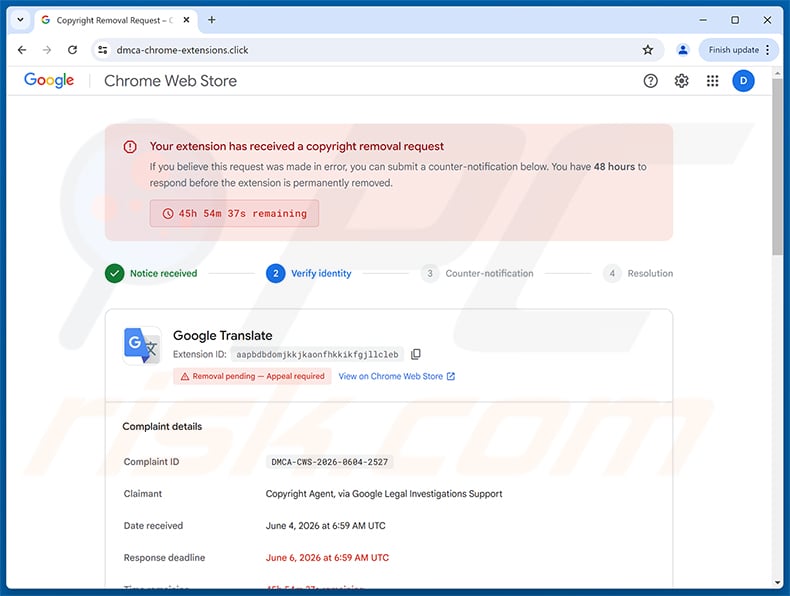Click the Google Translate extension icon
The image size is (790, 596).
143,345
